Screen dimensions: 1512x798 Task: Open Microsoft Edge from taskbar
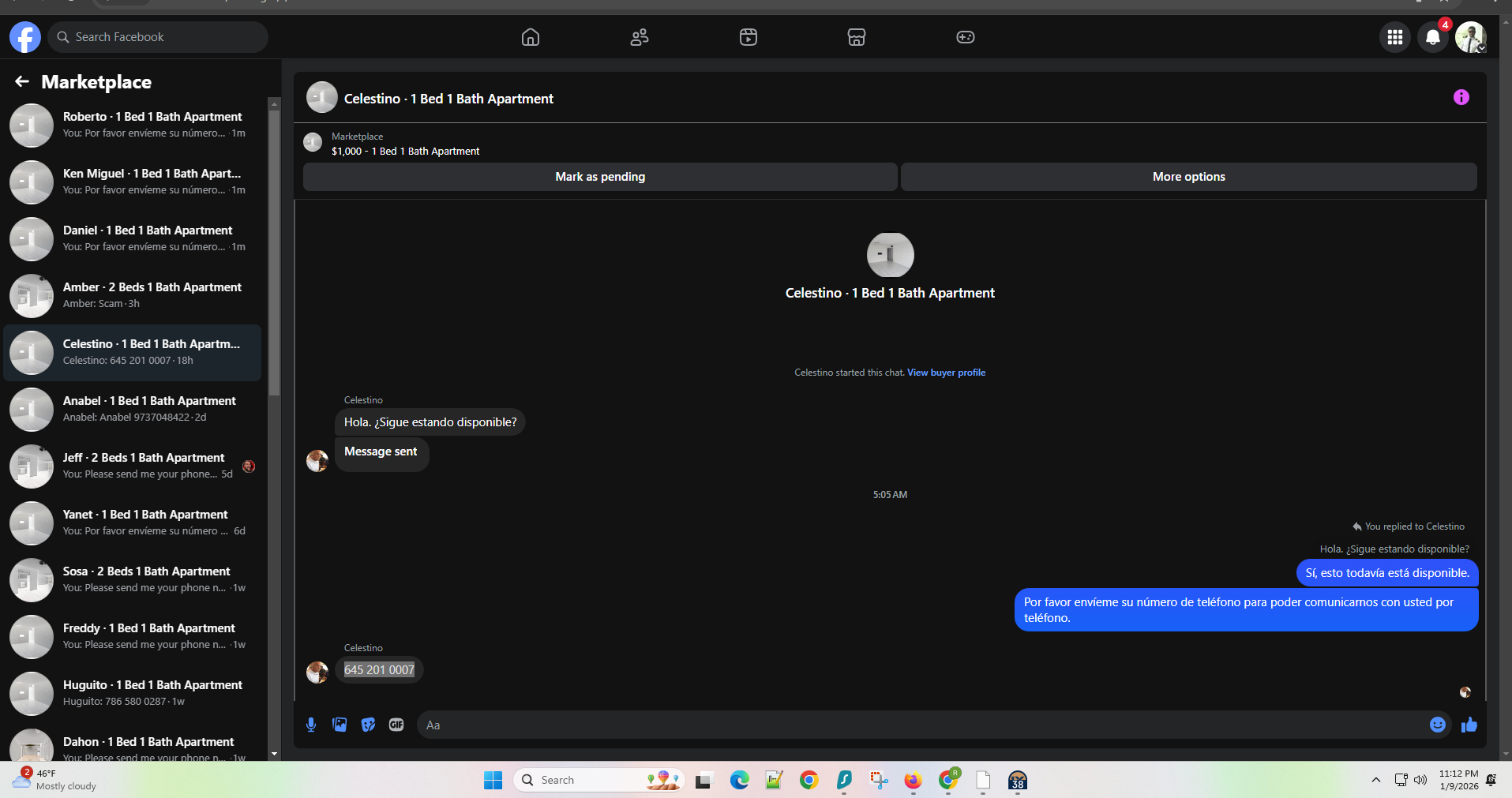[x=740, y=780]
